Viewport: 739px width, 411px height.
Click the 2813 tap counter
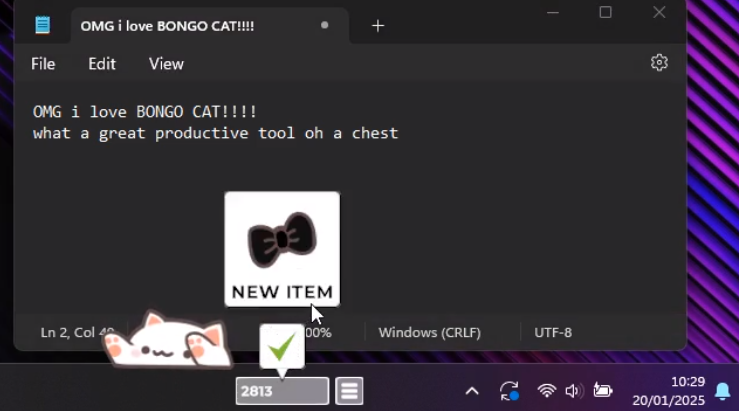pos(282,391)
